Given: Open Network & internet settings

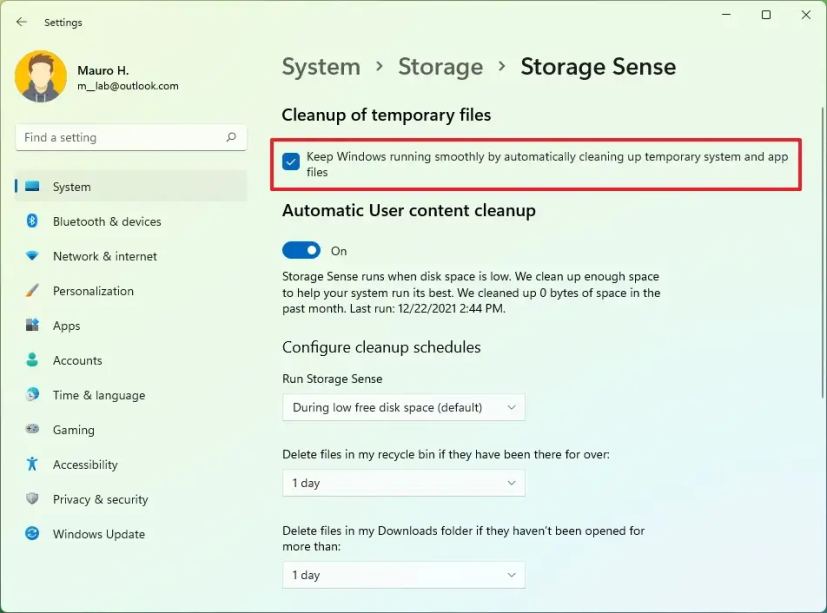Looking at the screenshot, I should pos(32,256).
